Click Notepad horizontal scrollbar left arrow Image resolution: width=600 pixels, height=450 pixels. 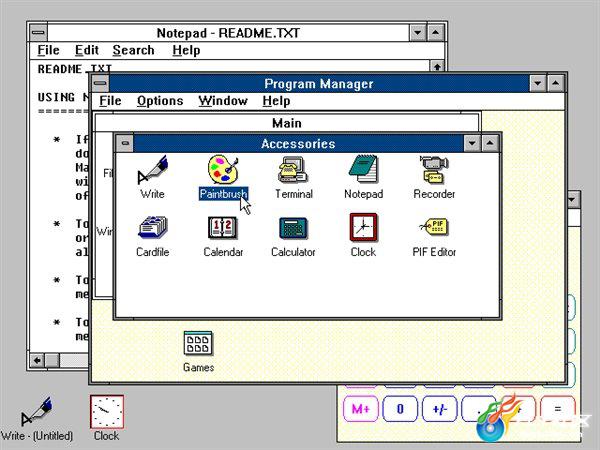(x=37, y=360)
